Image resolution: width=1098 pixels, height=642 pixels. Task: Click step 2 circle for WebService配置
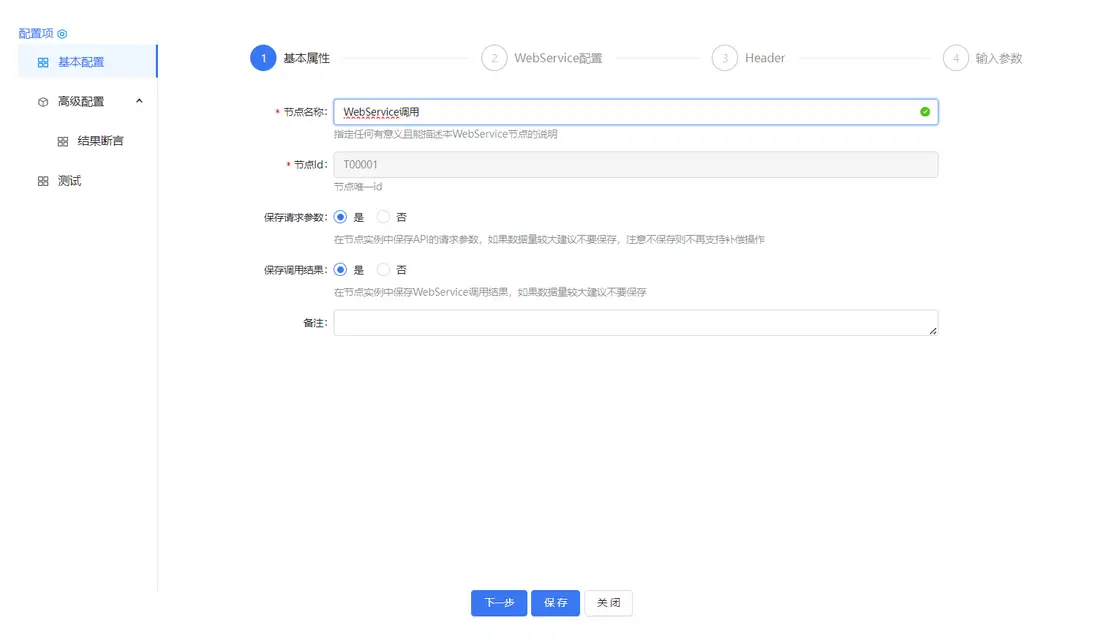pyautogui.click(x=494, y=58)
